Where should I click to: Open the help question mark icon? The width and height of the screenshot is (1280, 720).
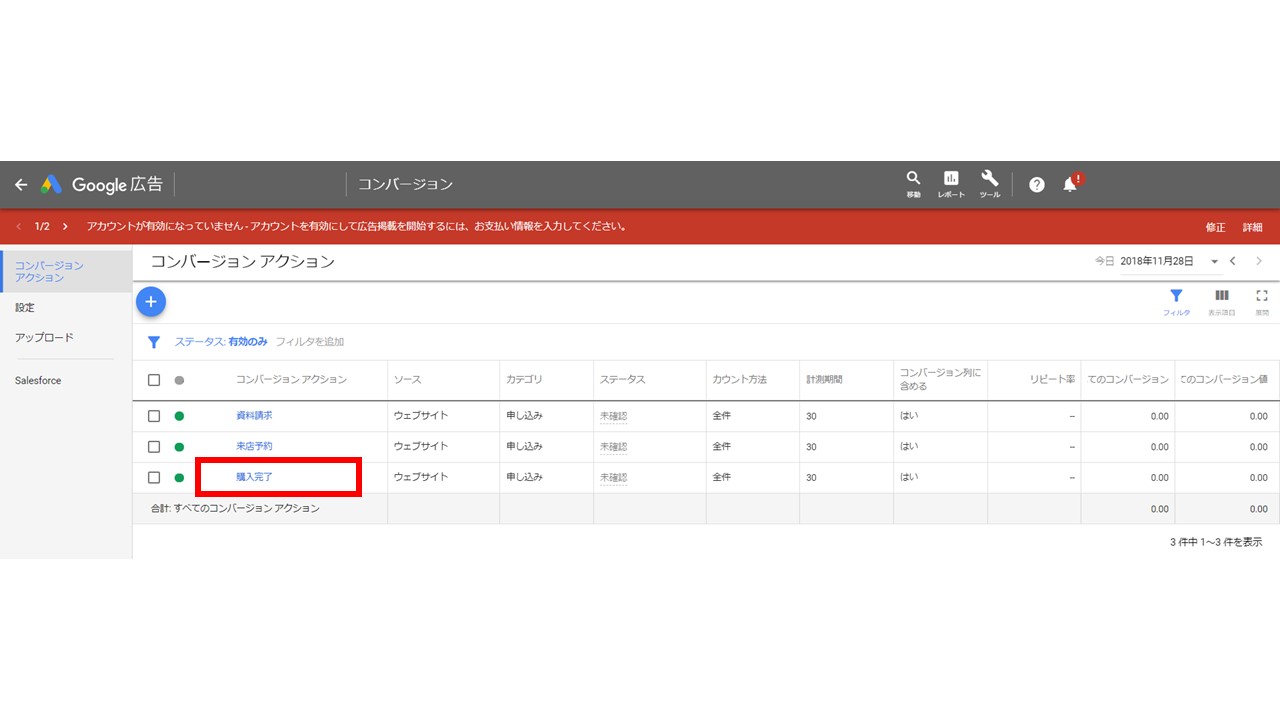1037,185
